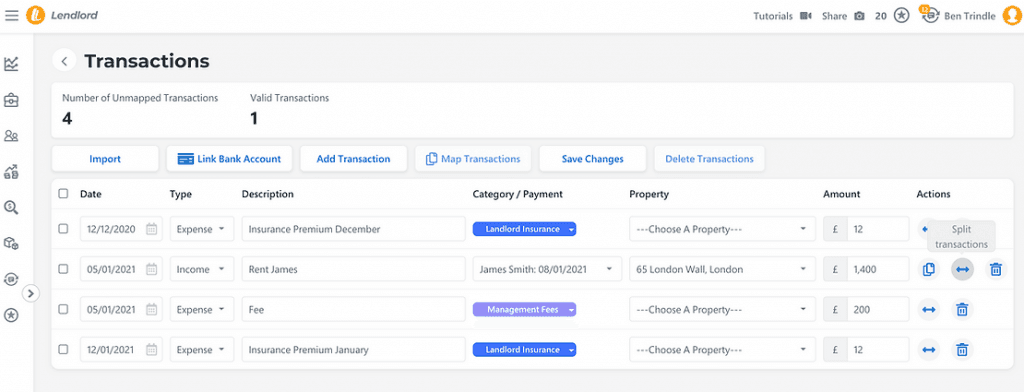1024x392 pixels.
Task: Expand the sidebar with the arrow
Action: point(31,293)
